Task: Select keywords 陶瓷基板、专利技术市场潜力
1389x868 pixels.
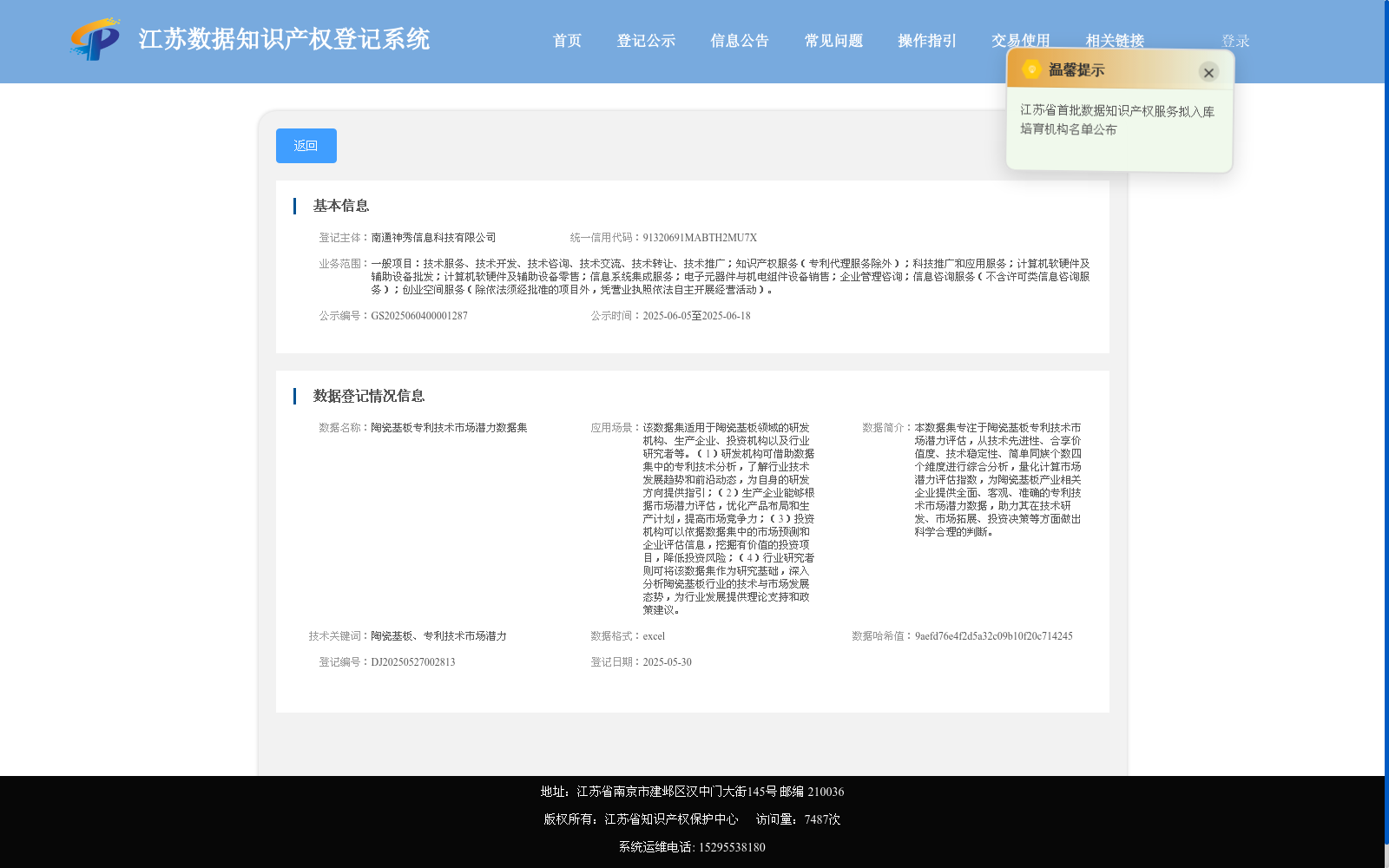Action: pos(438,636)
